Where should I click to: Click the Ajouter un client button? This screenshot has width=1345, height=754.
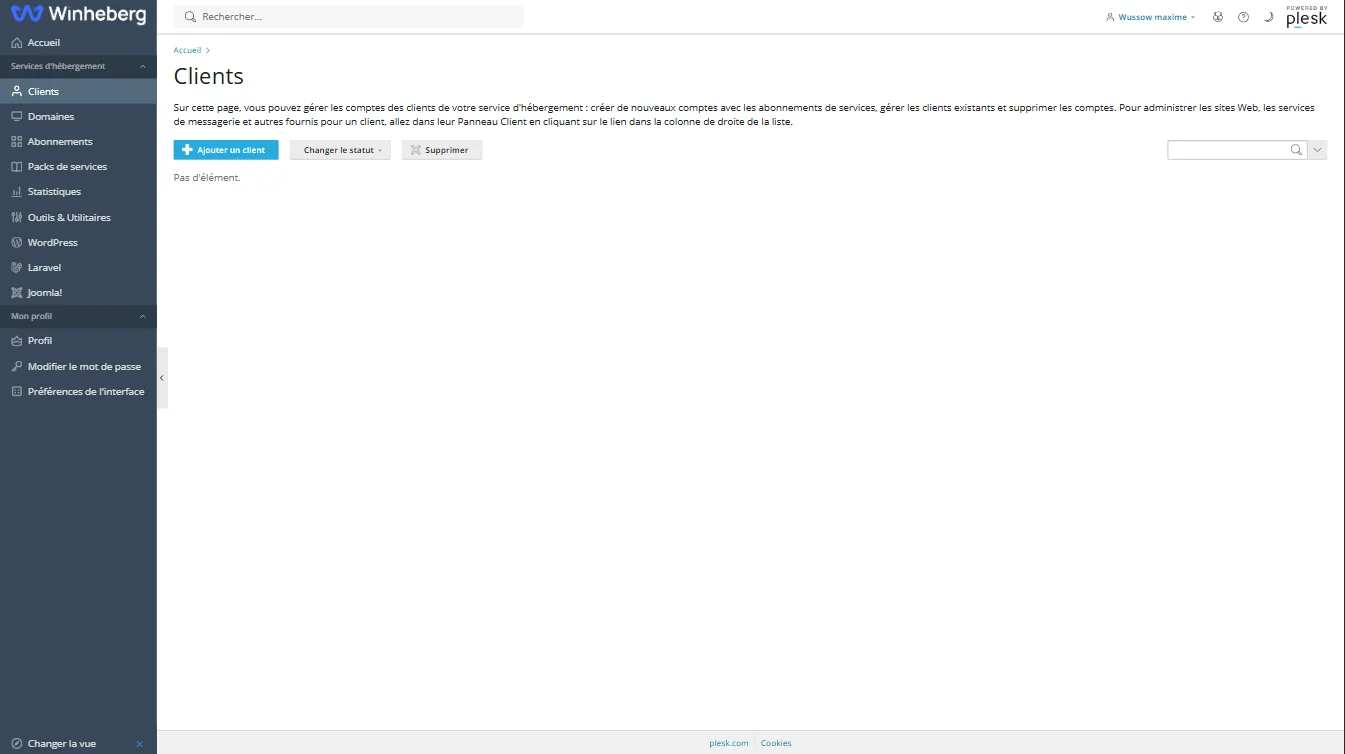[x=226, y=150]
